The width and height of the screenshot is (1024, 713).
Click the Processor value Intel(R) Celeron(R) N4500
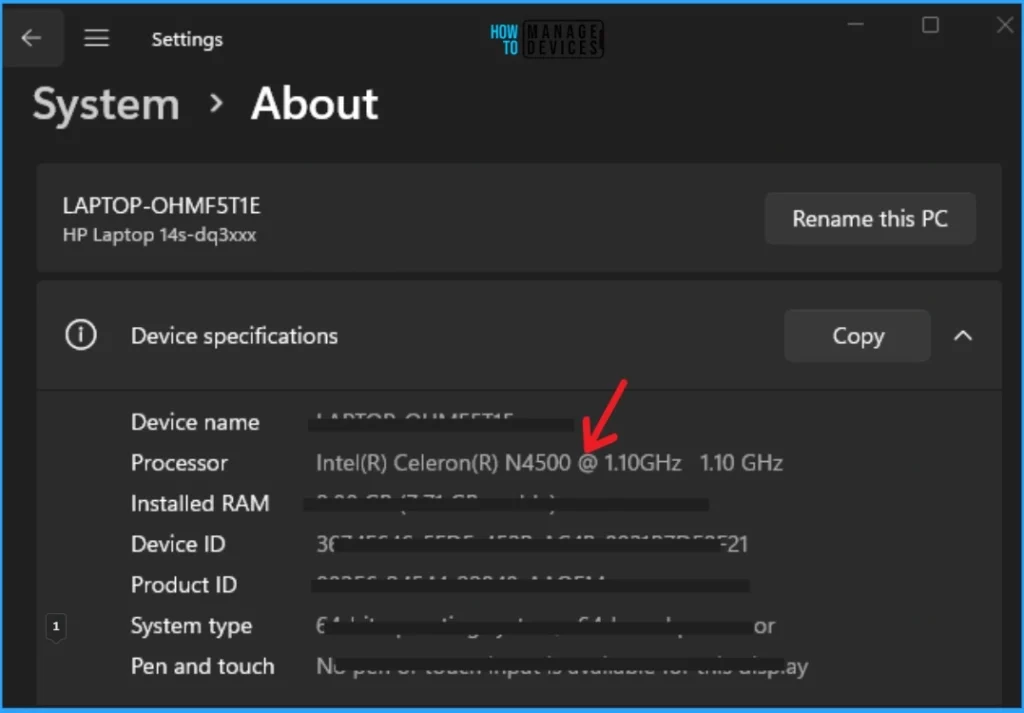549,463
